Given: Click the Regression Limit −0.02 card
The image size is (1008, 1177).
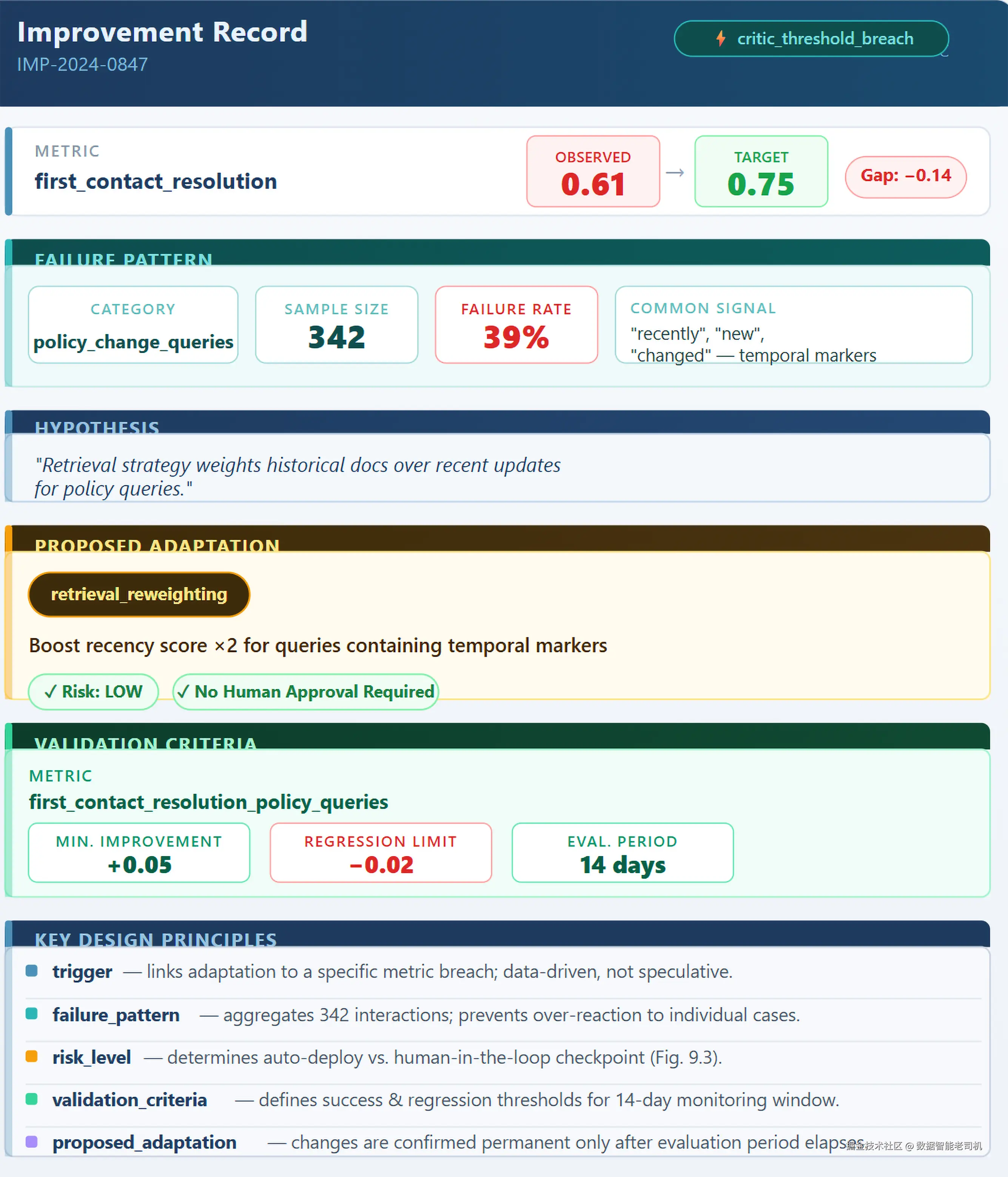Looking at the screenshot, I should click(380, 853).
